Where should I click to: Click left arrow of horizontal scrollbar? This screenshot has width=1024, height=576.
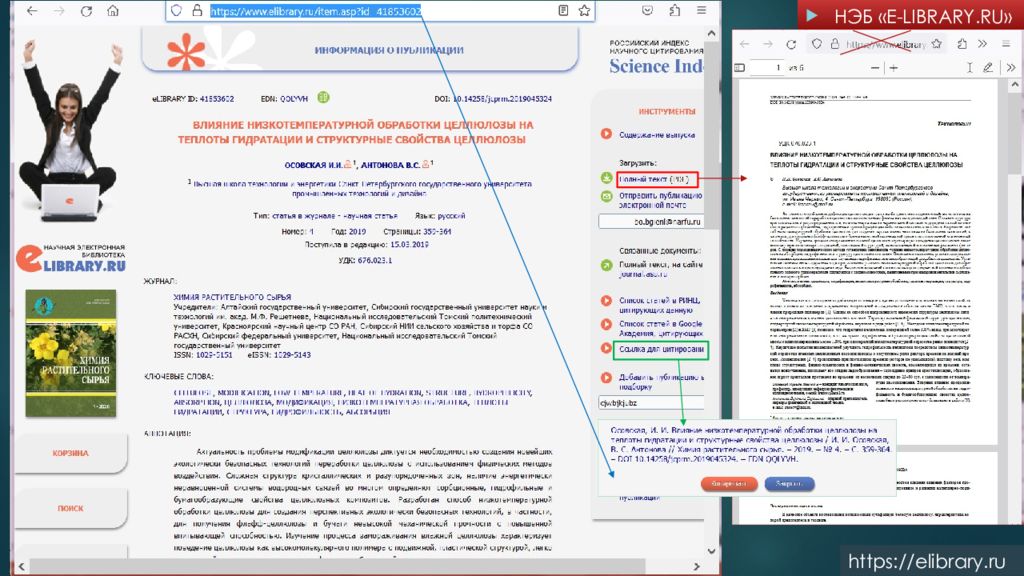point(22,566)
